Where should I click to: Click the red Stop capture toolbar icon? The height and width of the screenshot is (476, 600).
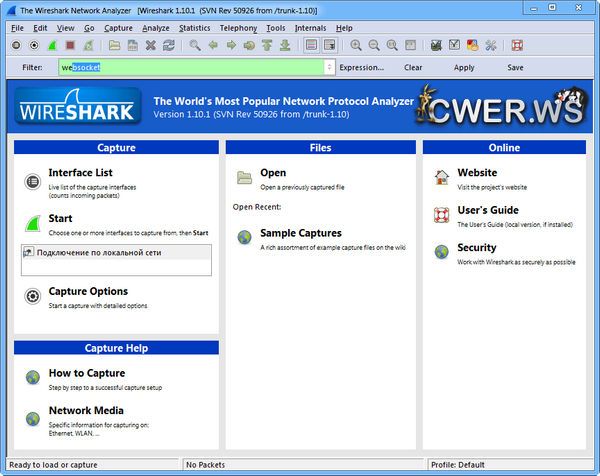pos(70,45)
